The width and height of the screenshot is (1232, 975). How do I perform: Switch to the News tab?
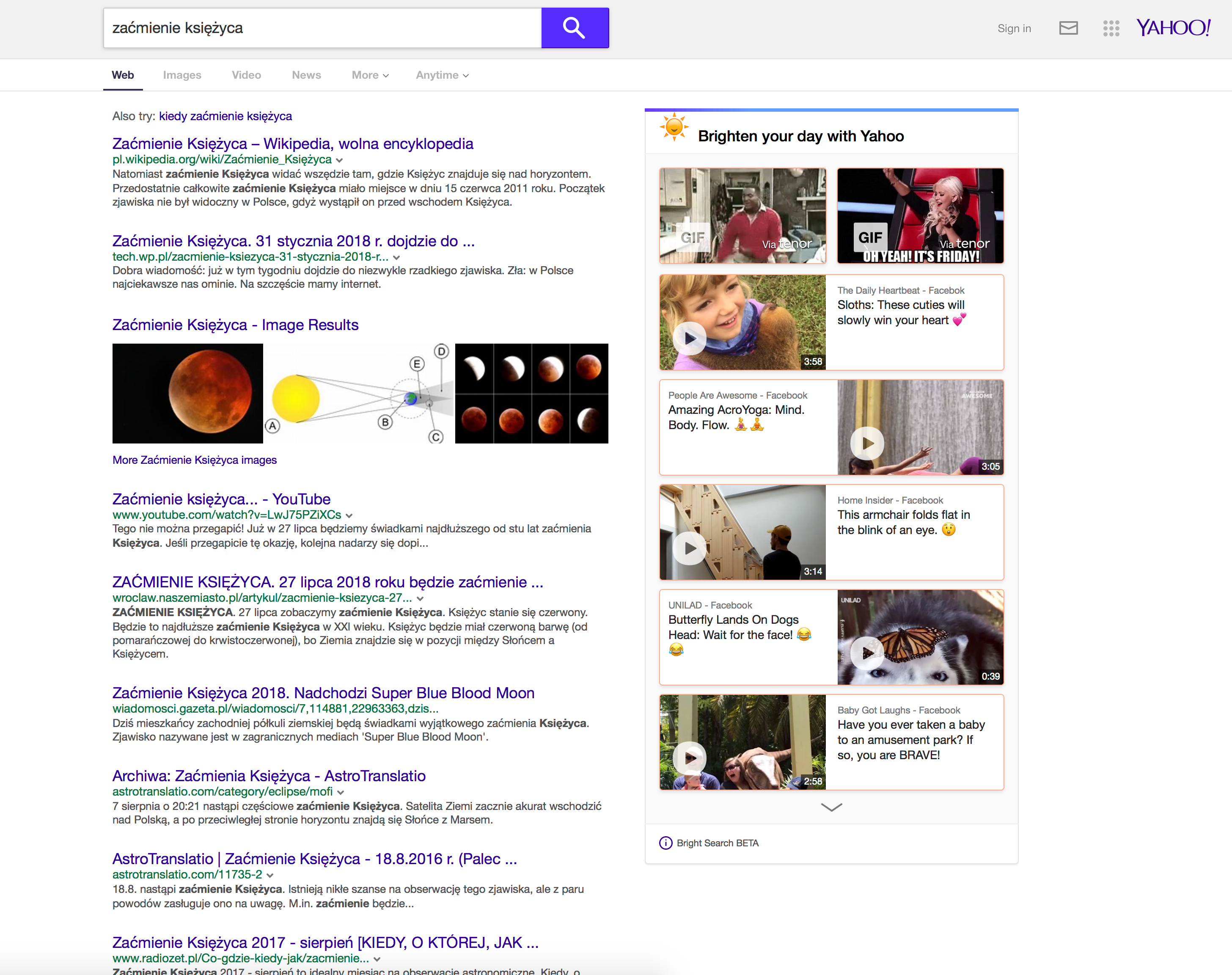(306, 75)
